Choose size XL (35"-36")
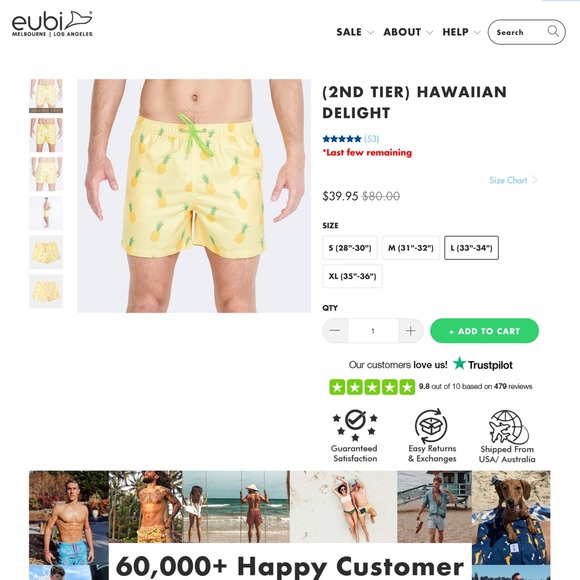Screen dimensions: 580x580 352,276
